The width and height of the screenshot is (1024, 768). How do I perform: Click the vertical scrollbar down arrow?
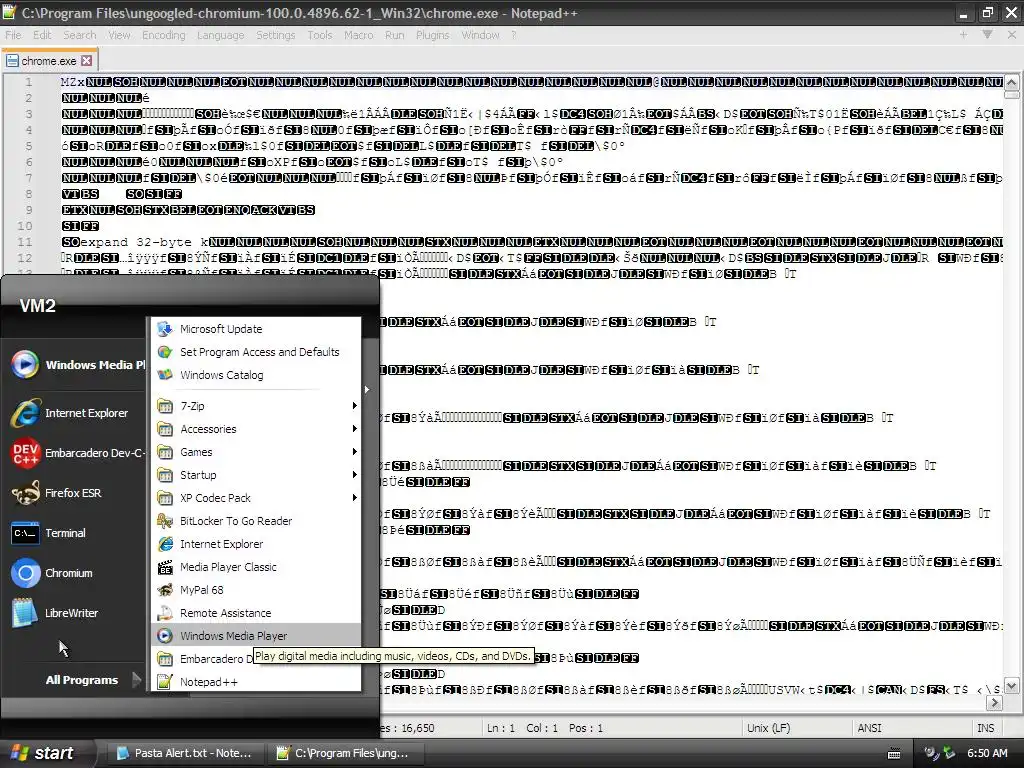1011,686
